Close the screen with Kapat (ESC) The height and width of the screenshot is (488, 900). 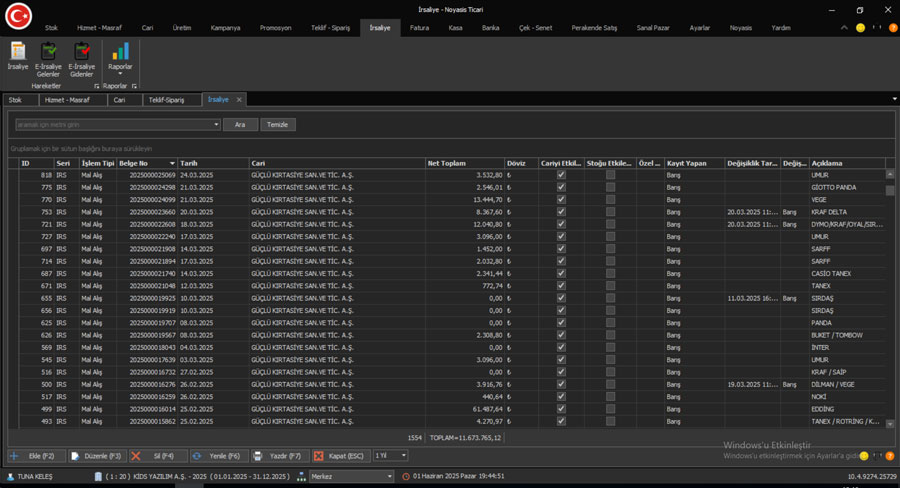(341, 456)
